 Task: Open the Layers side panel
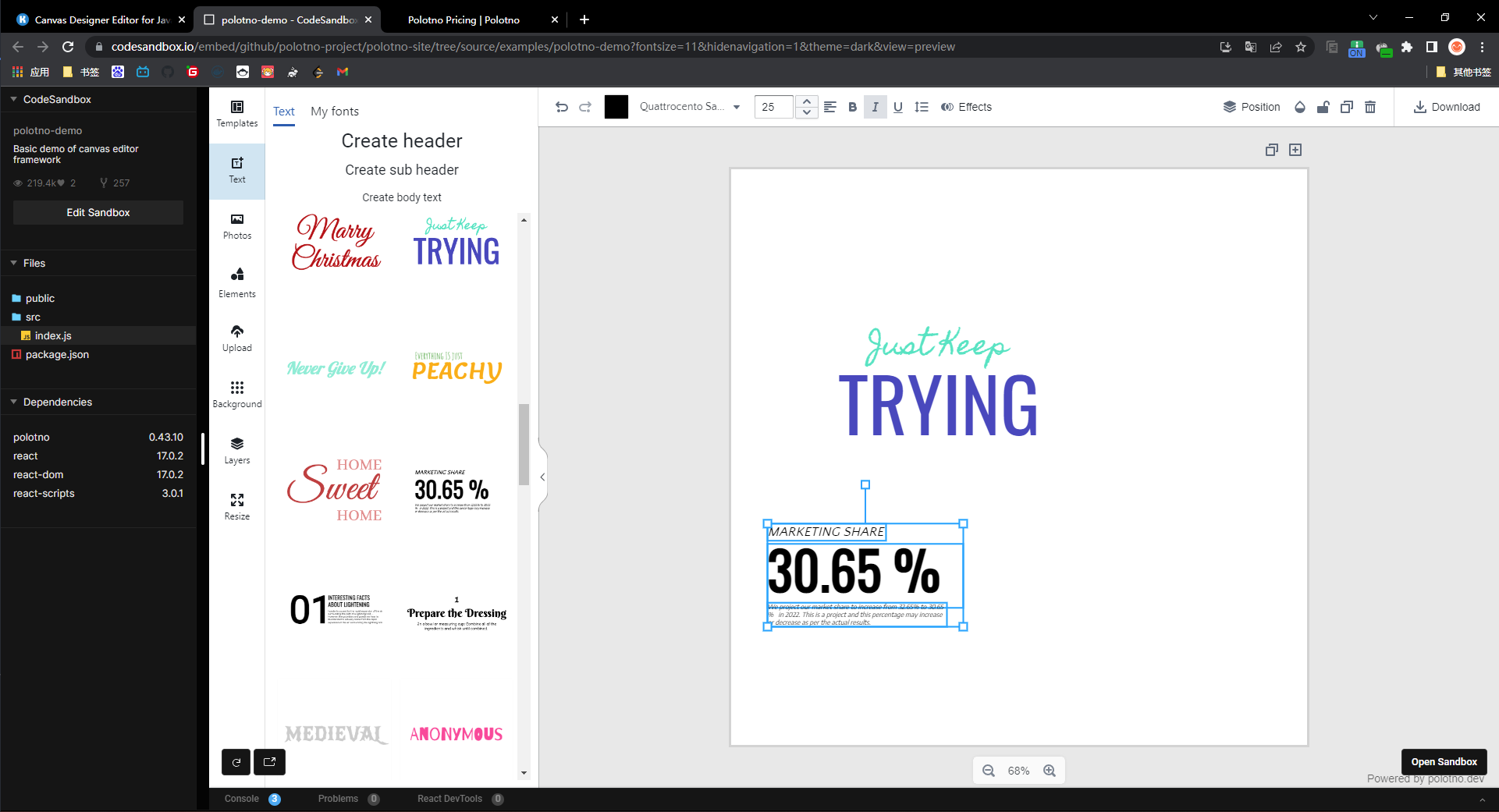(237, 450)
